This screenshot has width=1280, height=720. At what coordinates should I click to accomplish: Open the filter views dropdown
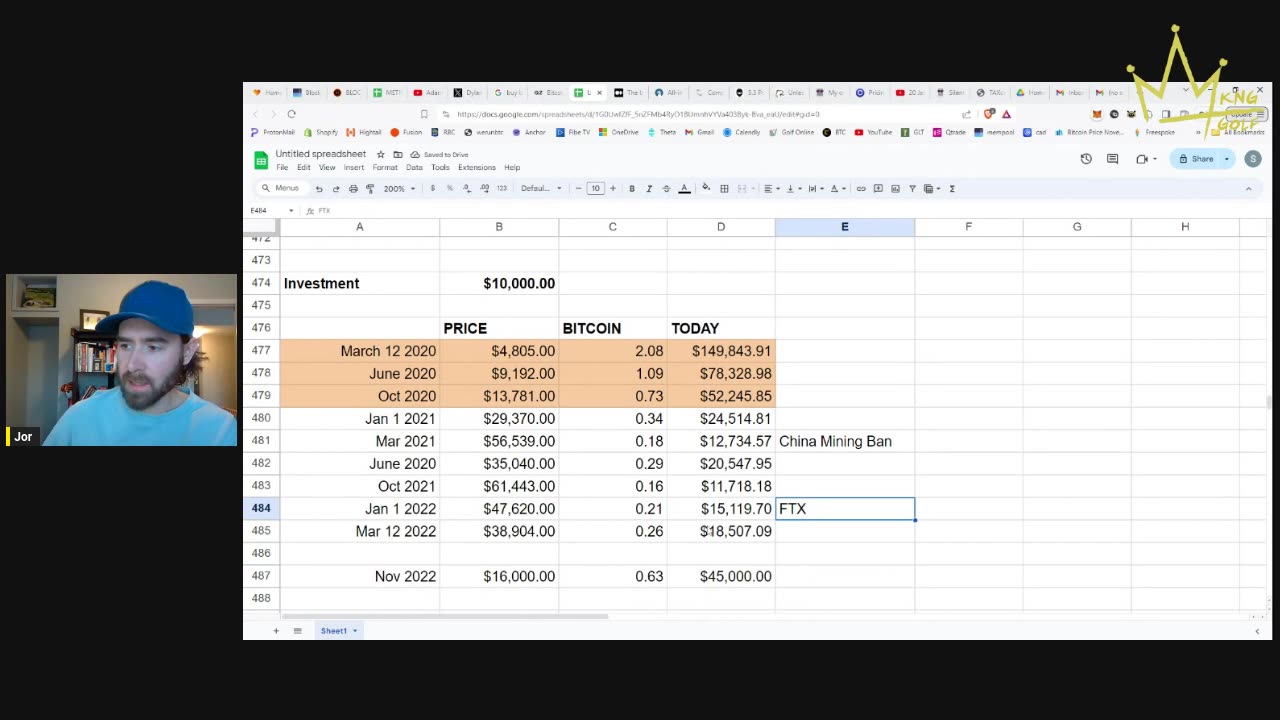tap(931, 188)
